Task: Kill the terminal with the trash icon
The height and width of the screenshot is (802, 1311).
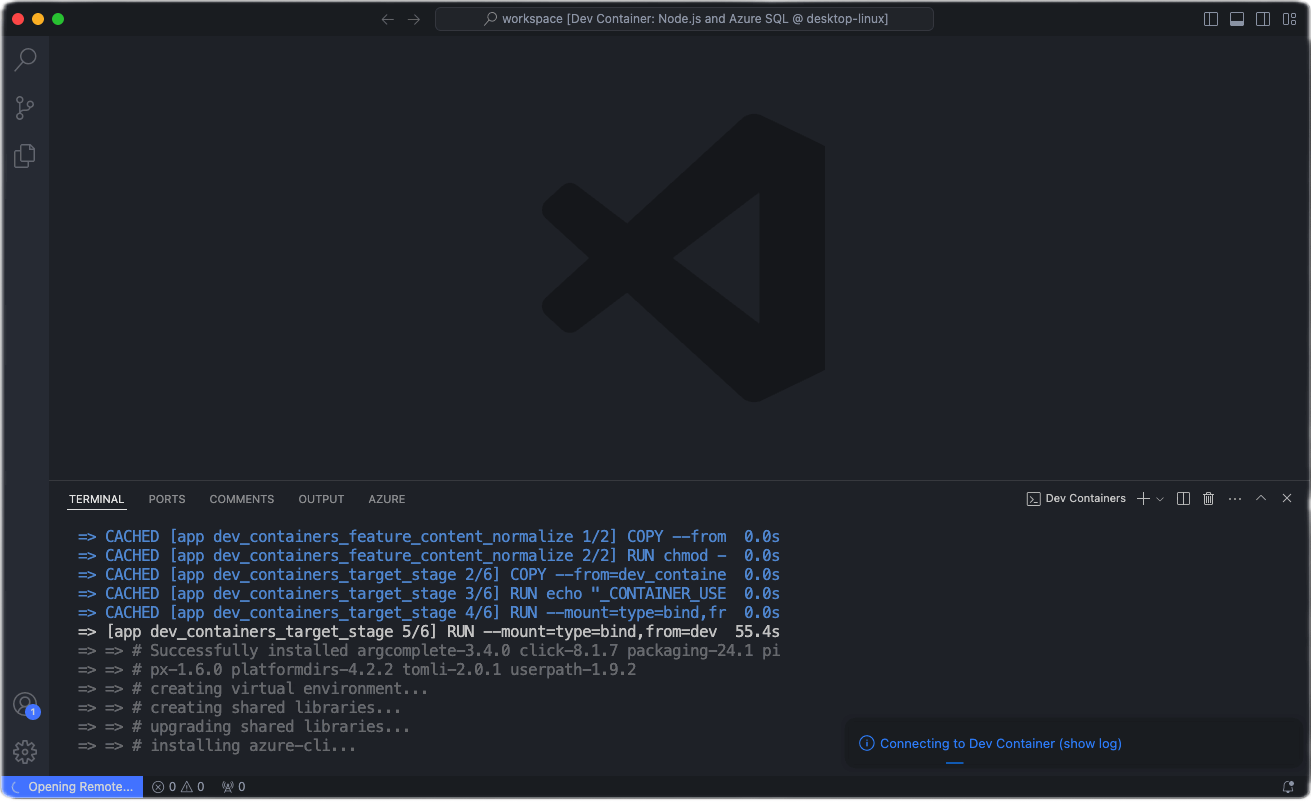Action: [x=1208, y=498]
